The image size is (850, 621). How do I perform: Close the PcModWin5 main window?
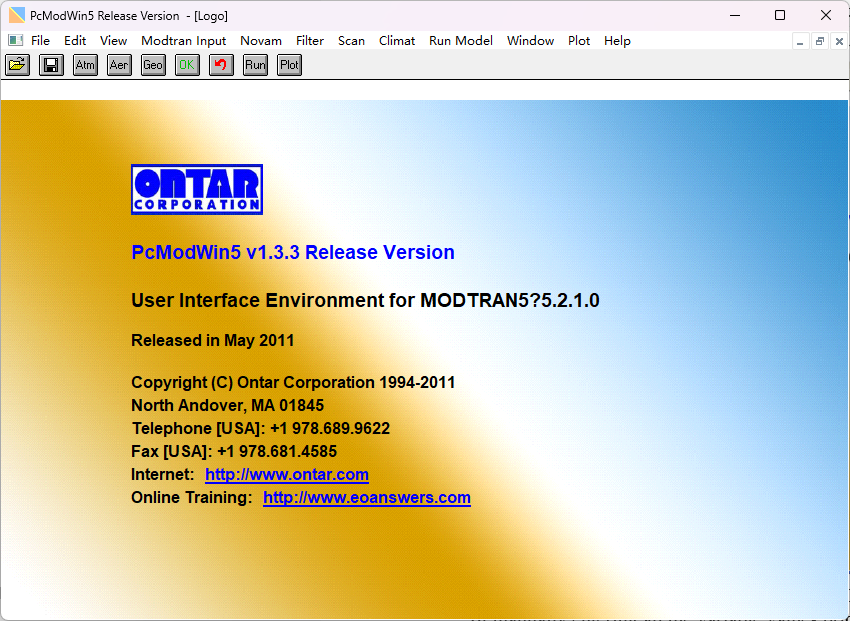826,15
